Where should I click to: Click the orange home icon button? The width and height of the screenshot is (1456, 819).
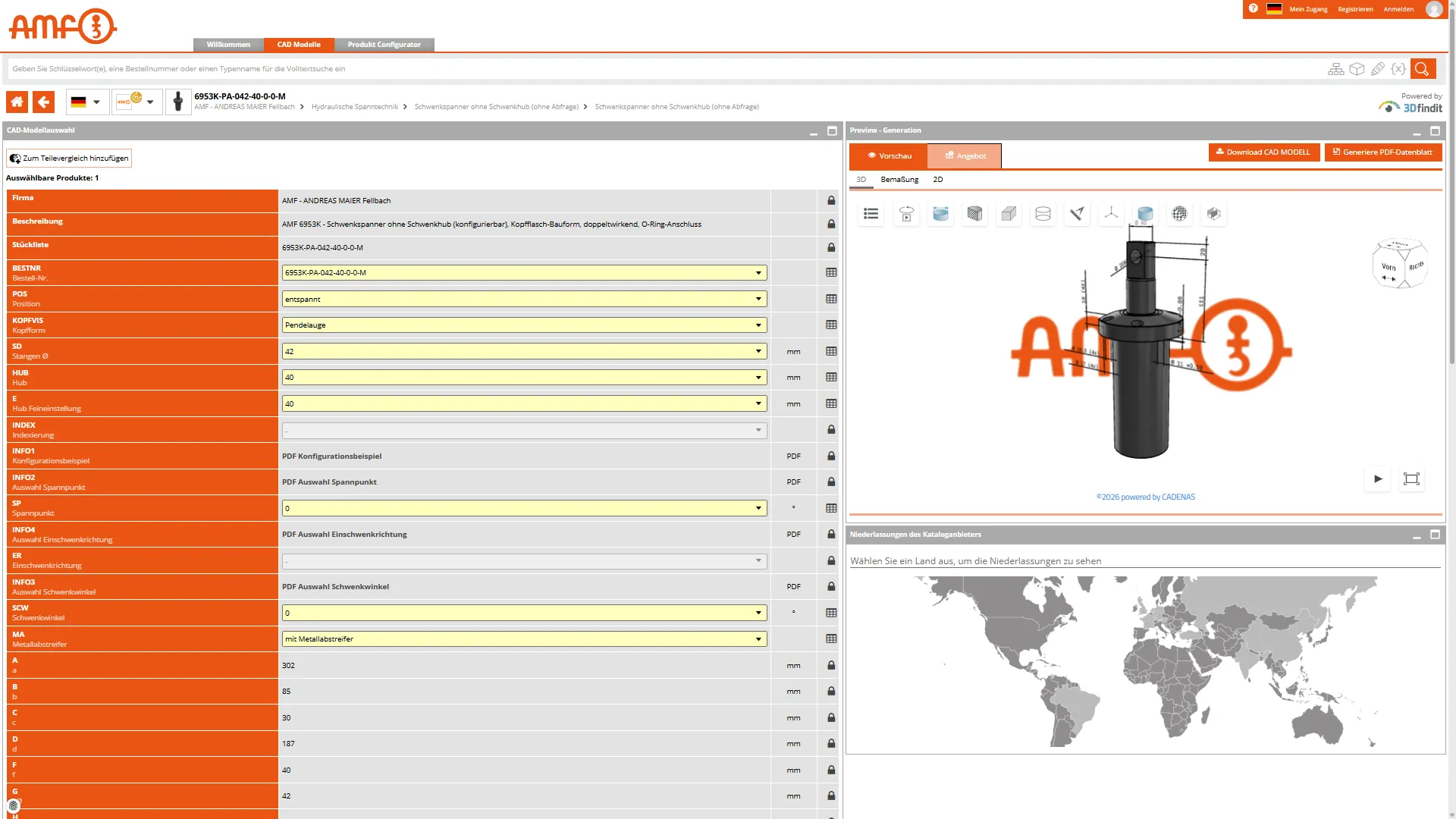(x=17, y=102)
